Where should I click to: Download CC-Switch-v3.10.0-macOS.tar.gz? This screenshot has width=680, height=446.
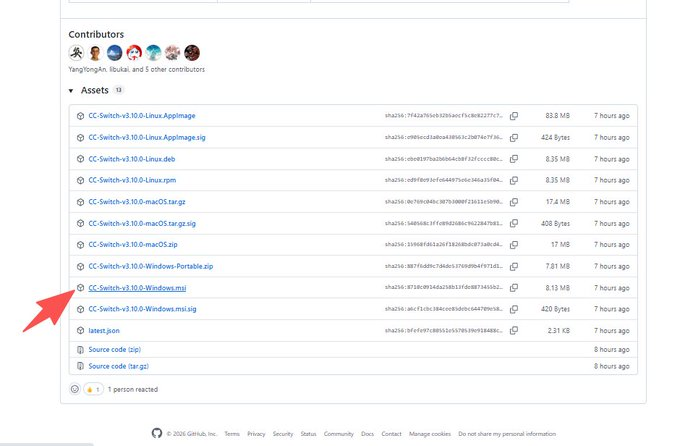(136, 202)
